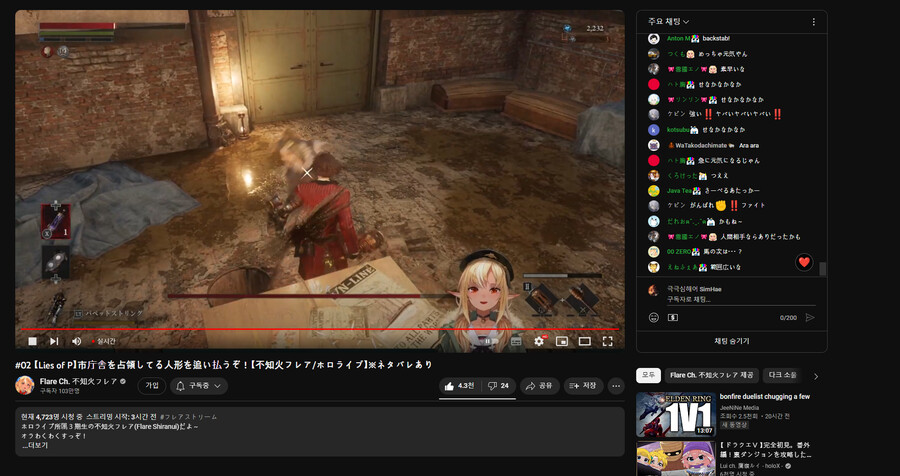This screenshot has height=476, width=900.
Task: Skip to the next video
Action: (x=54, y=341)
